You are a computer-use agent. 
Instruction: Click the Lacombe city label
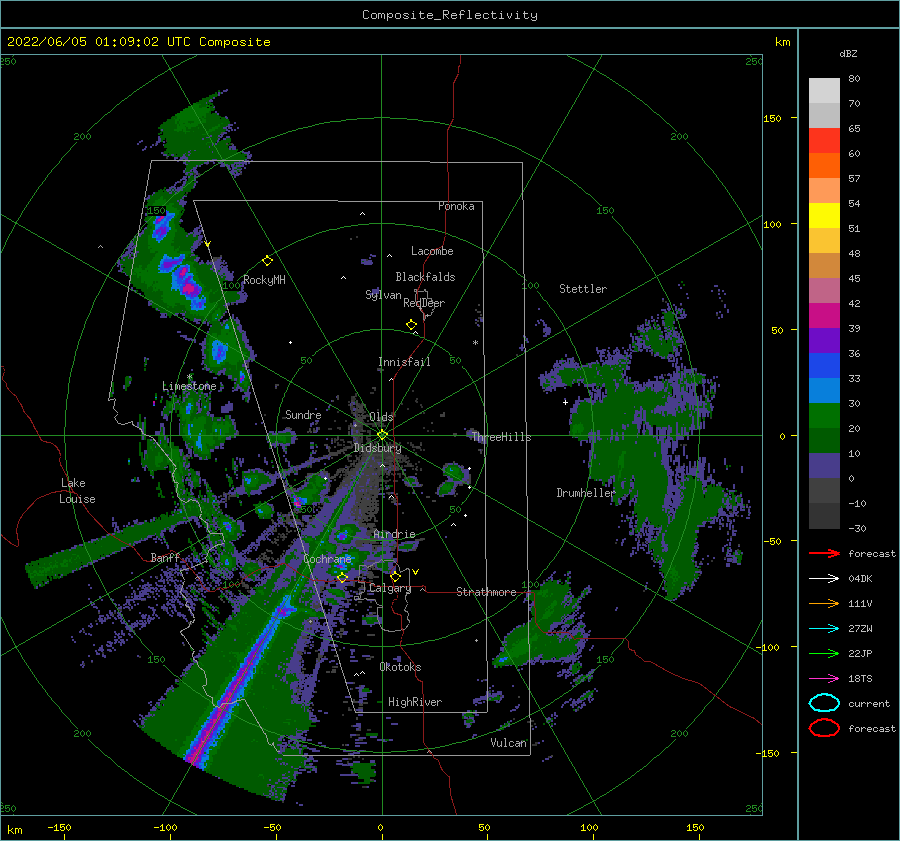click(432, 251)
